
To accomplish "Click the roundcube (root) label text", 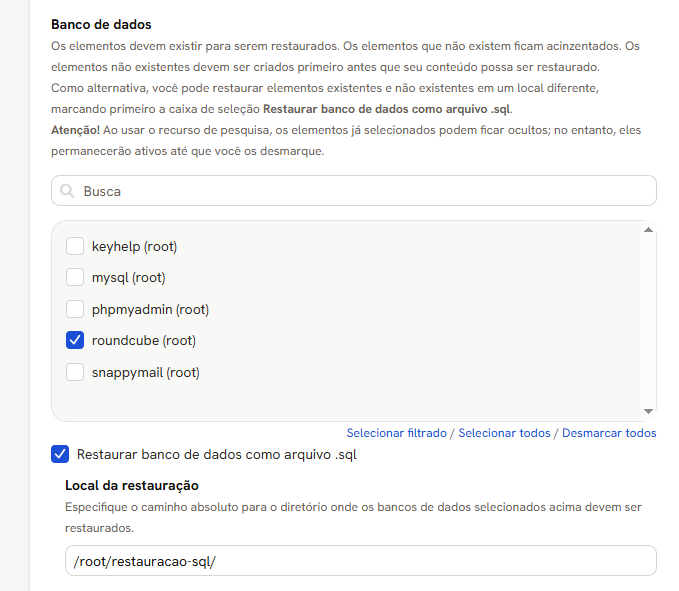I will (x=144, y=341).
